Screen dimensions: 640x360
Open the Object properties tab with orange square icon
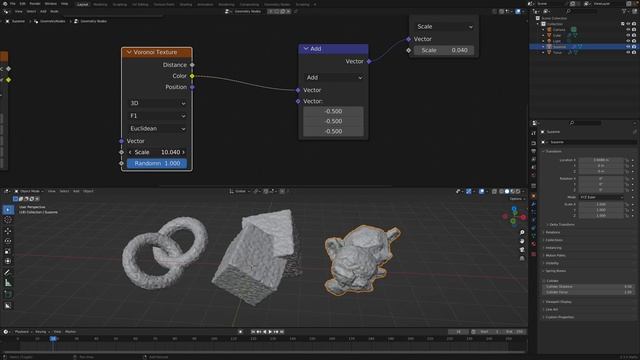533,196
